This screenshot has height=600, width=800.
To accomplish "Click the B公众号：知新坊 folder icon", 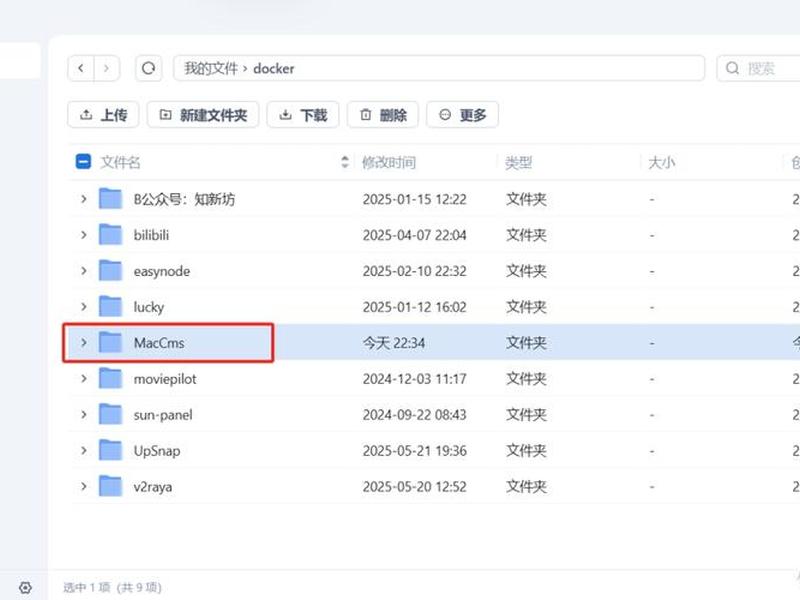I will pos(110,198).
